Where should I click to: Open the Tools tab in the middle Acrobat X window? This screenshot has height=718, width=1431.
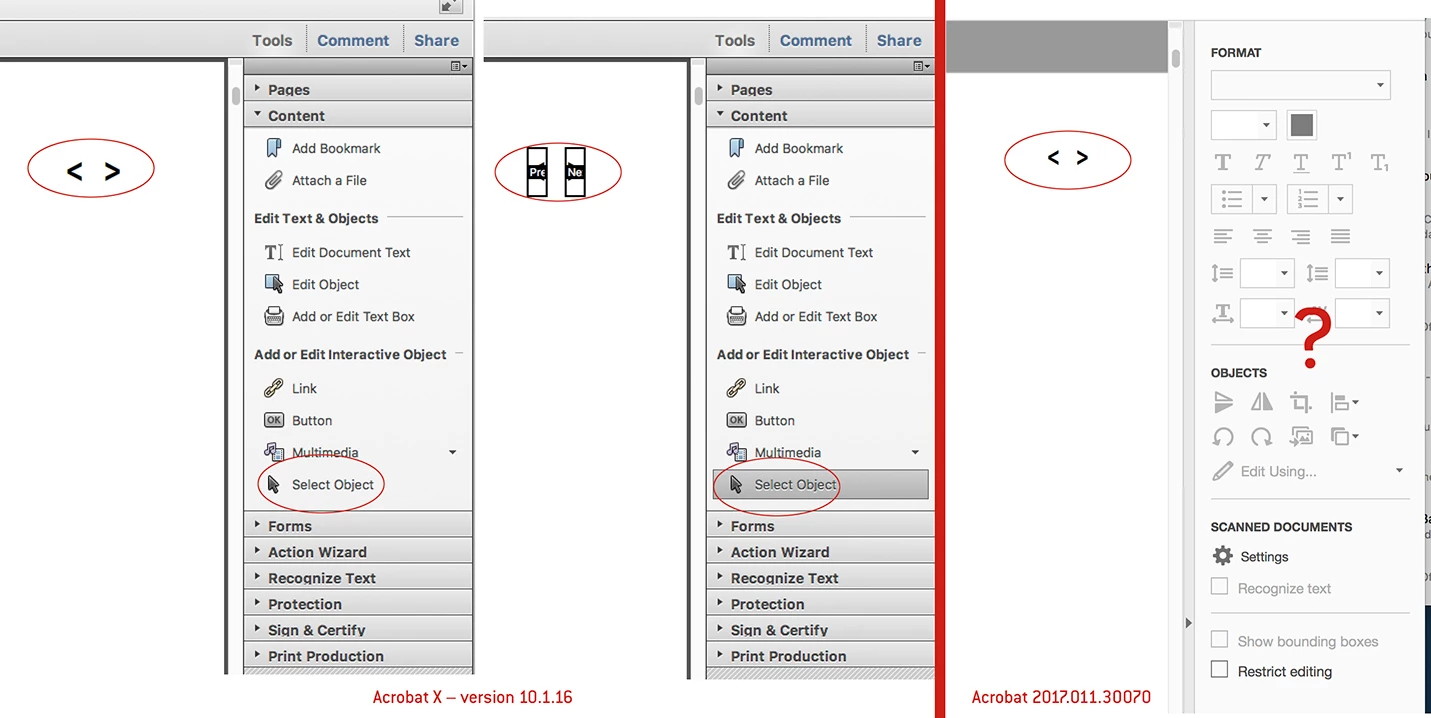[735, 40]
